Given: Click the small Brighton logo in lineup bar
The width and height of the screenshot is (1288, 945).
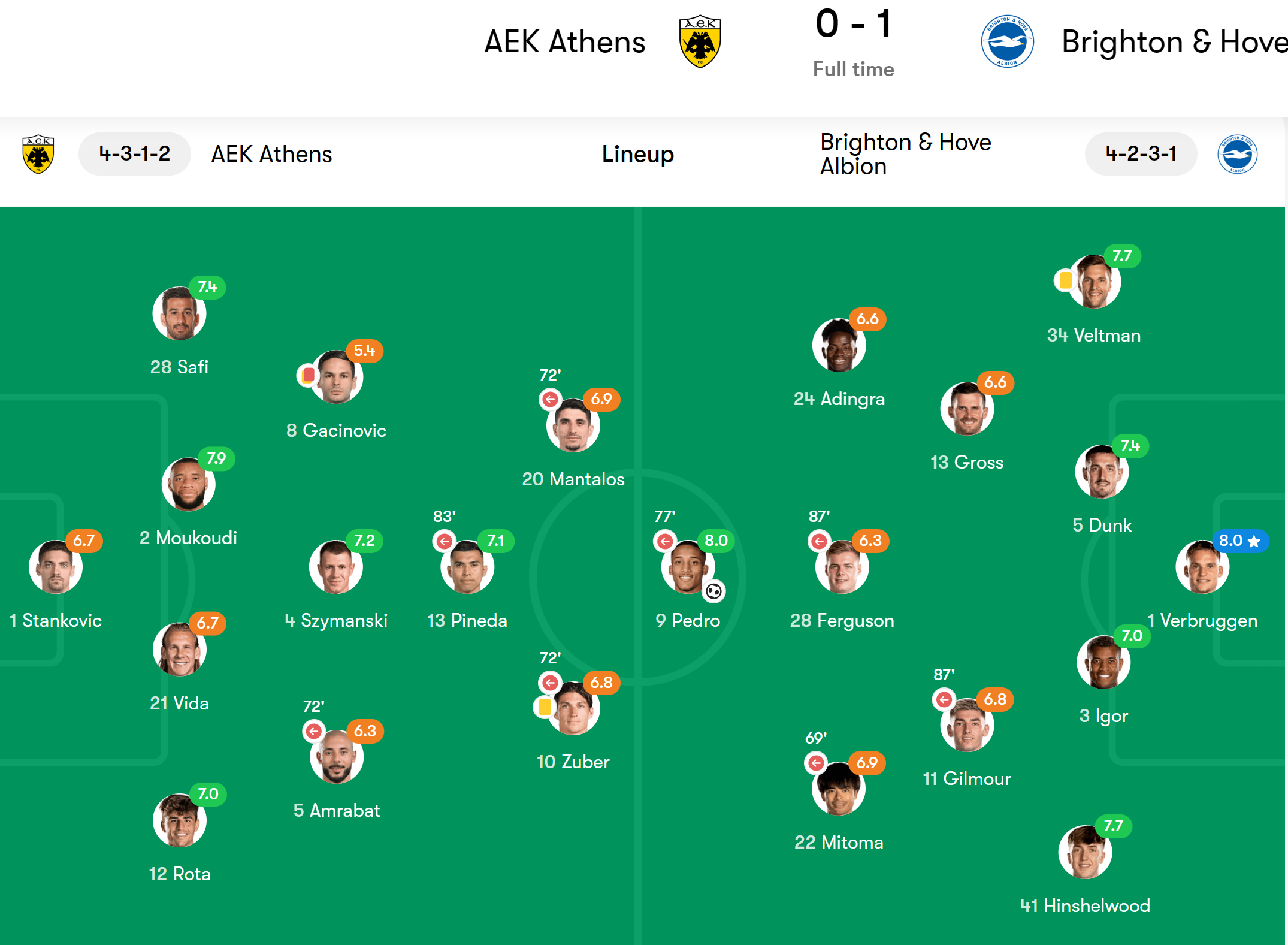Looking at the screenshot, I should click(1237, 154).
